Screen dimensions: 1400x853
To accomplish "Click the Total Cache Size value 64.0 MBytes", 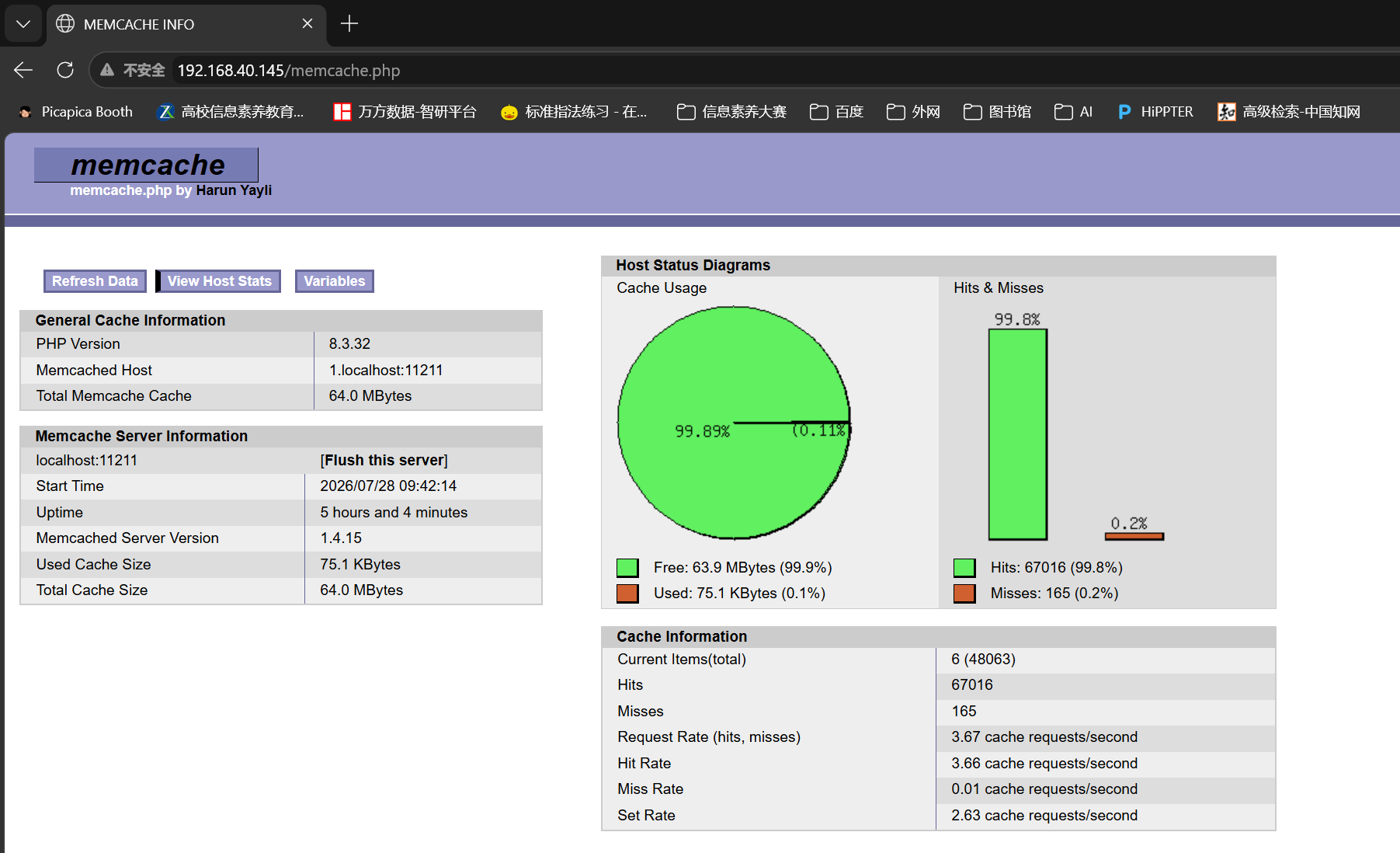I will click(x=361, y=590).
